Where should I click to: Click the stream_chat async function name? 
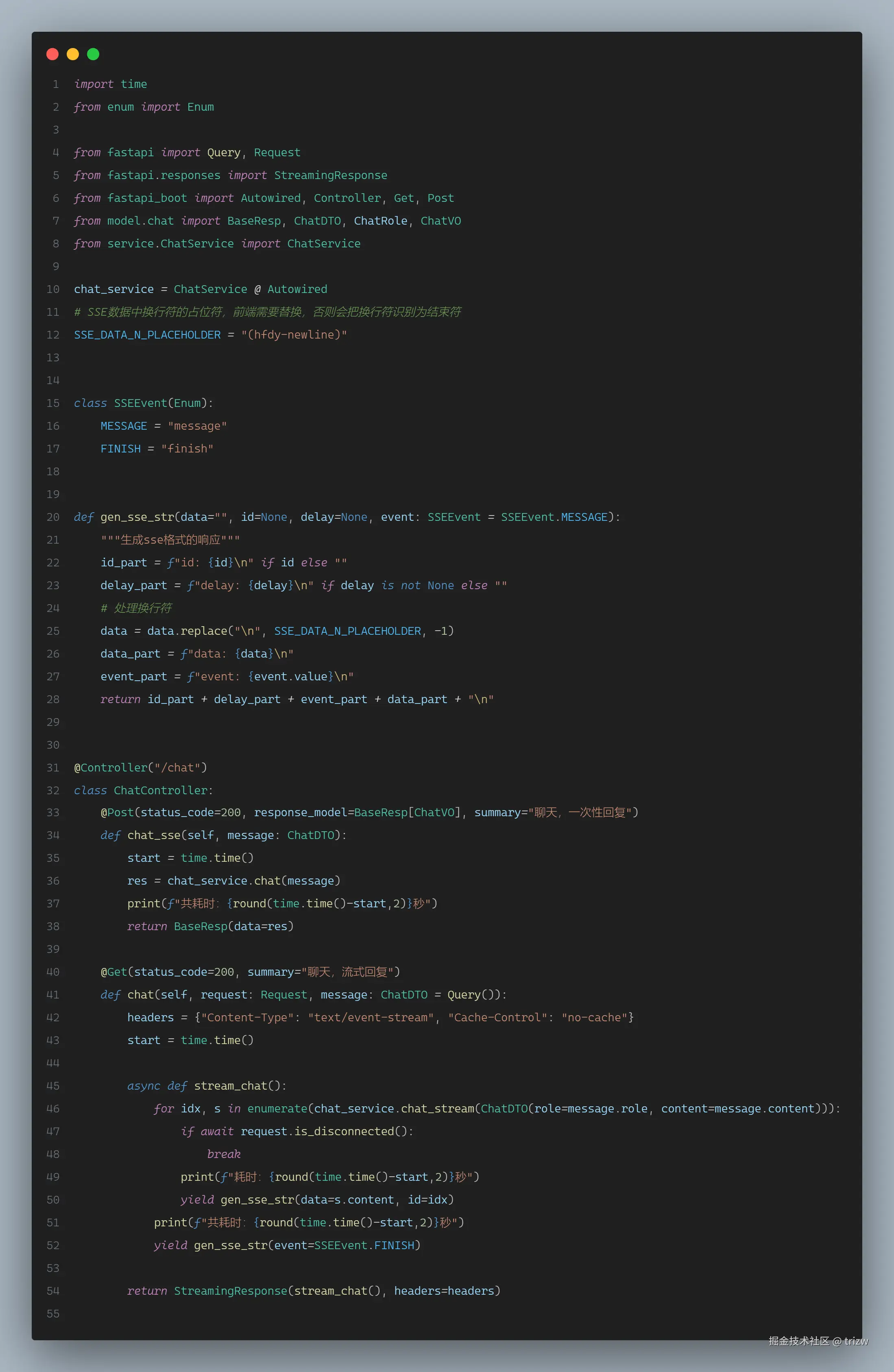(x=231, y=1086)
